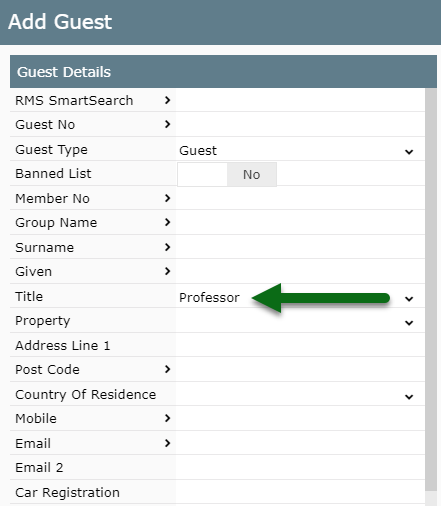The image size is (441, 506).
Task: Open the Post Code lookup chevron
Action: pyautogui.click(x=167, y=369)
